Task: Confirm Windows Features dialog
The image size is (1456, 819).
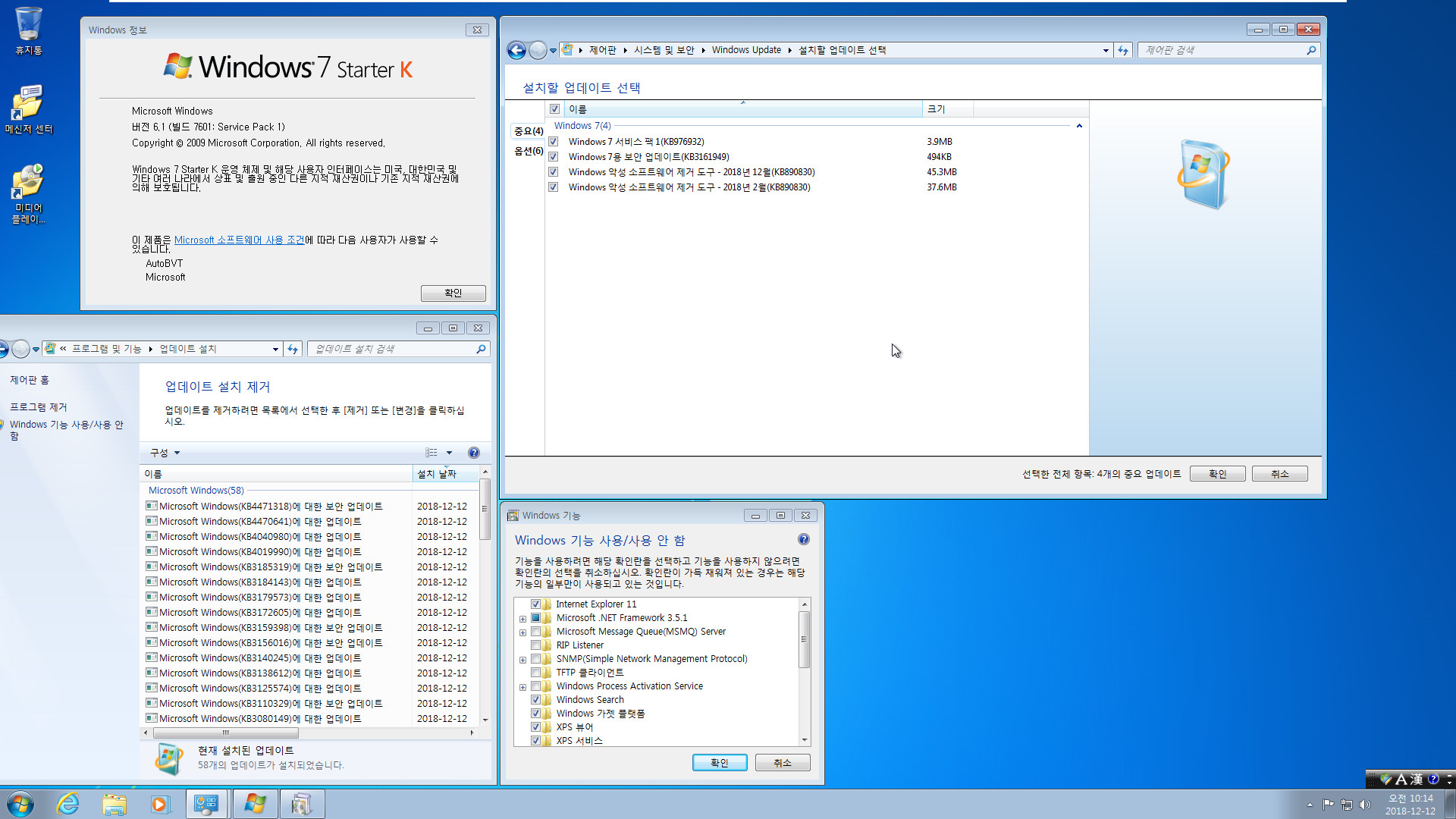Action: click(x=720, y=763)
